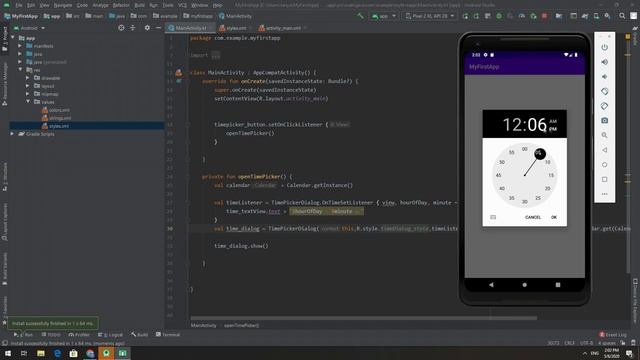Click the Debug app bug icon
The image size is (640, 360).
pyautogui.click(x=499, y=16)
